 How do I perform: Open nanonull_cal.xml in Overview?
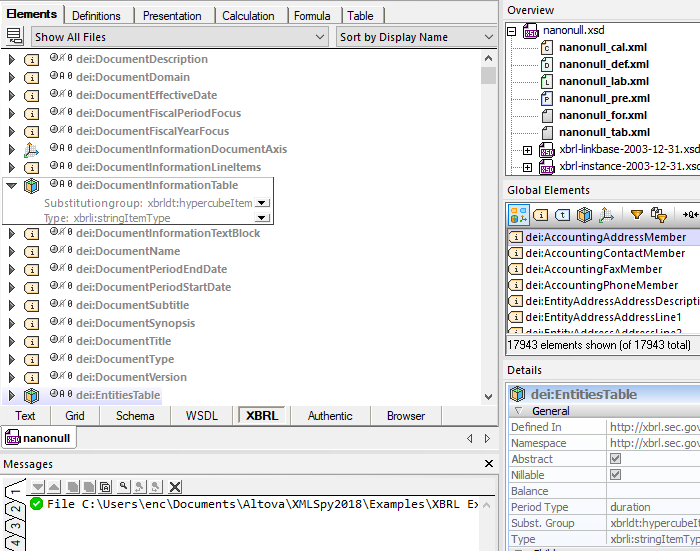(603, 47)
